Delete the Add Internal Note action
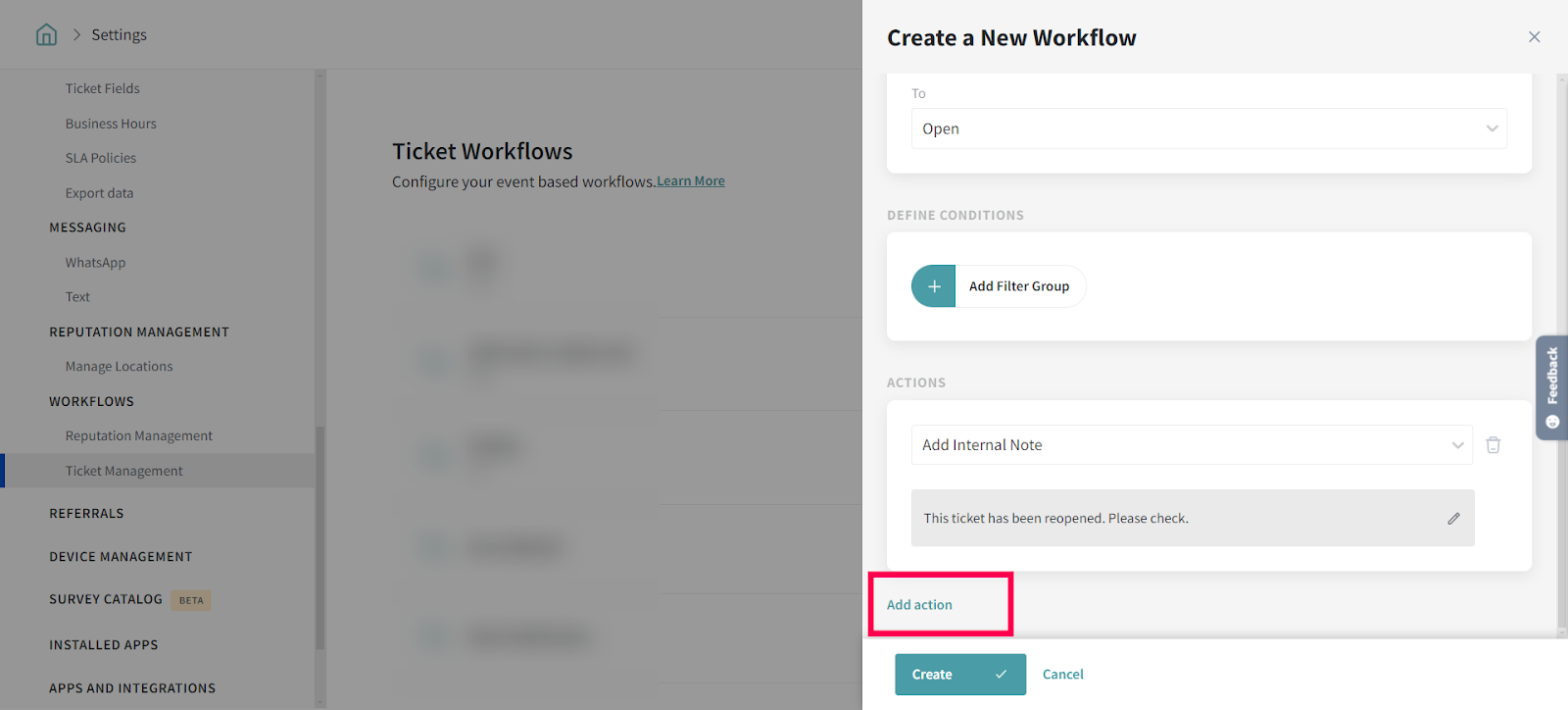 [1493, 445]
